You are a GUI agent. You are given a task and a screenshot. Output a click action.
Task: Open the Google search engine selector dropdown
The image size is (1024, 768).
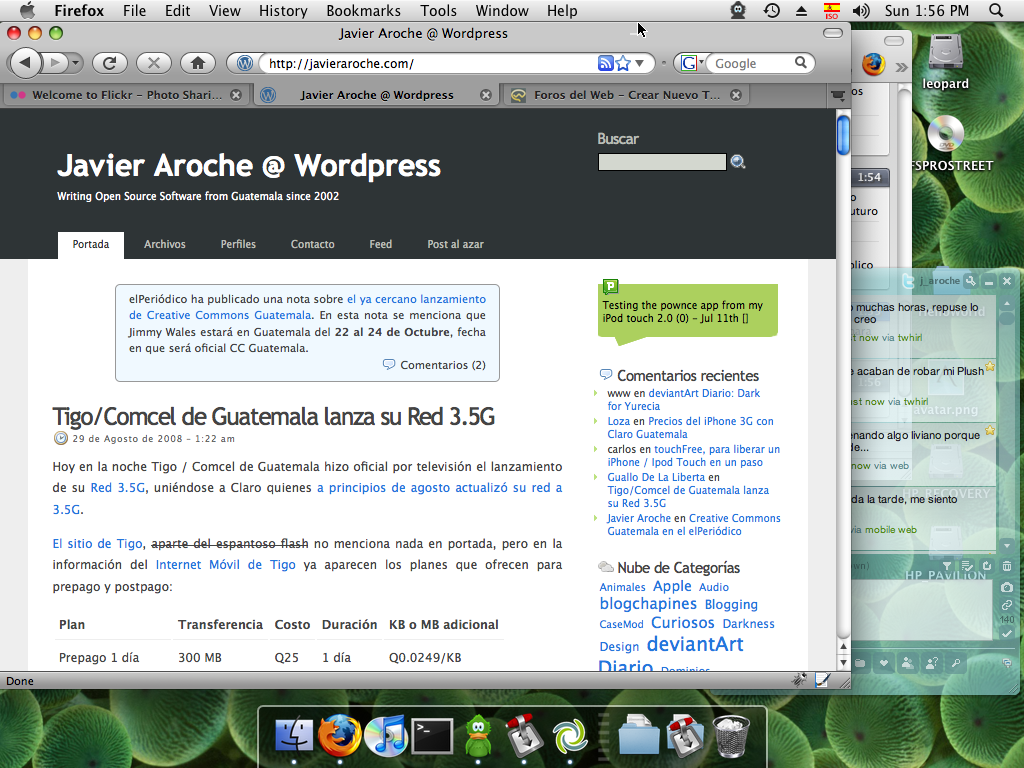(x=692, y=63)
